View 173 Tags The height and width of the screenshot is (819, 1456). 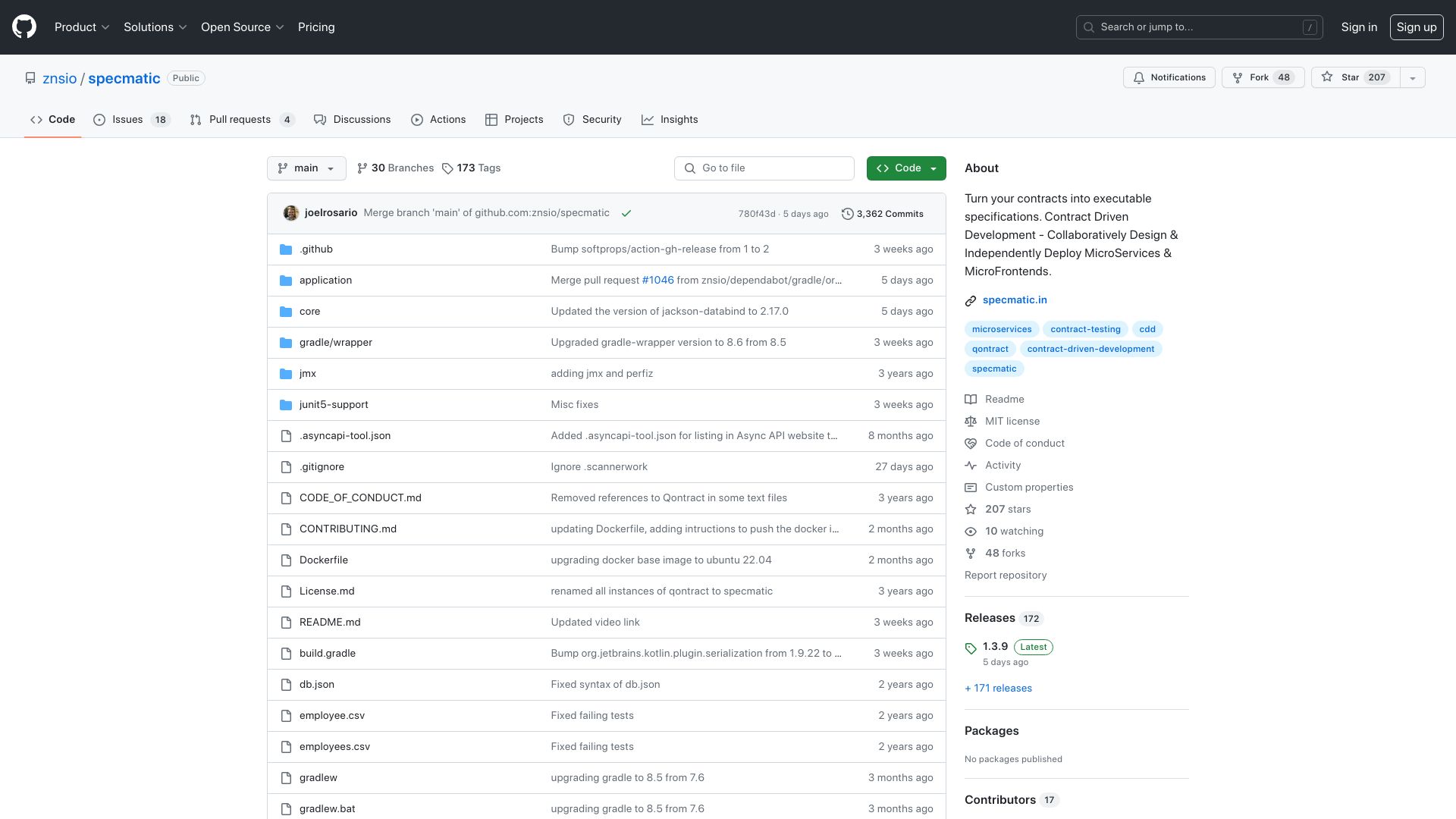(471, 168)
